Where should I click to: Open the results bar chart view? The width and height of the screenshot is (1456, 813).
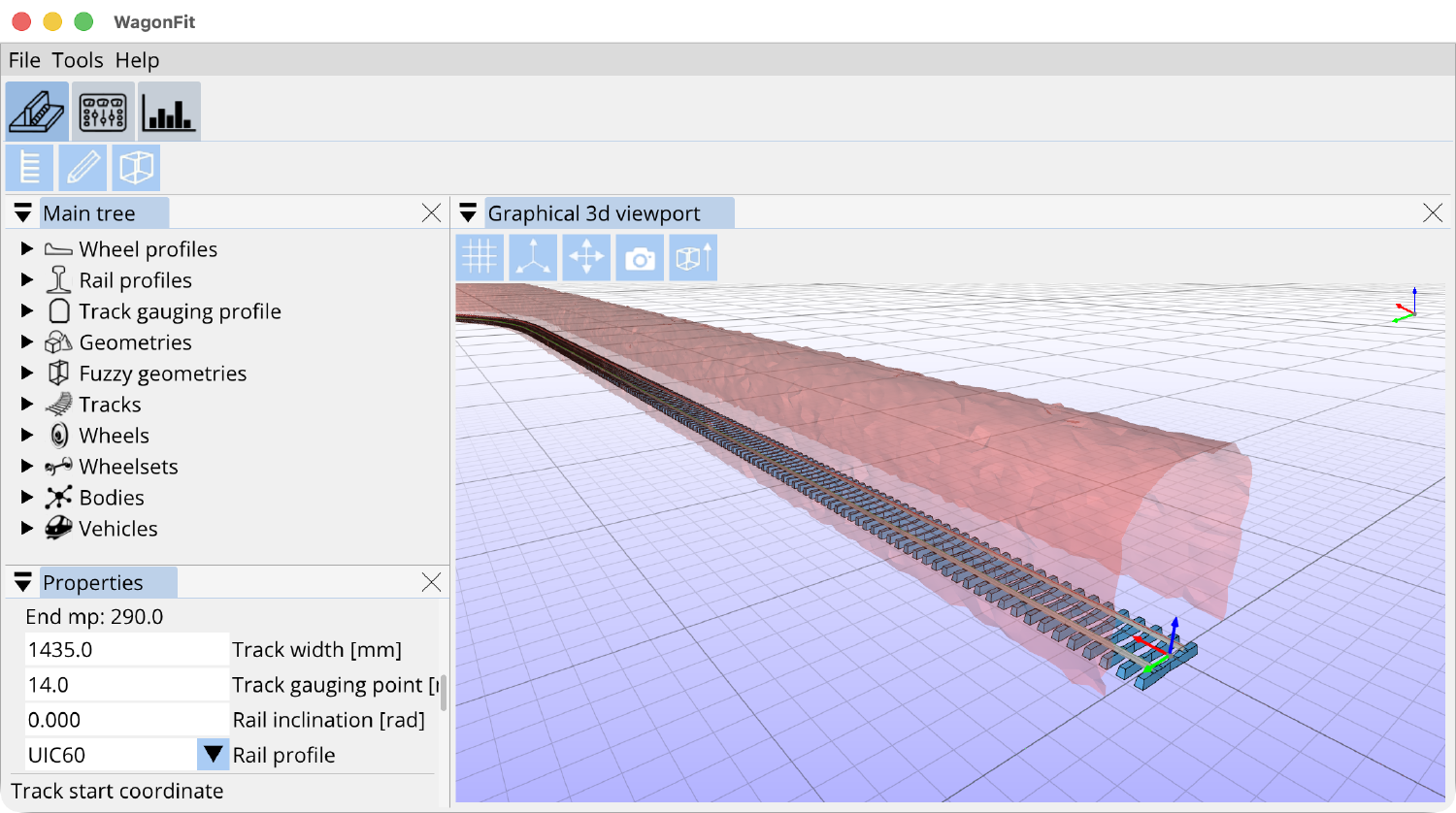[169, 111]
